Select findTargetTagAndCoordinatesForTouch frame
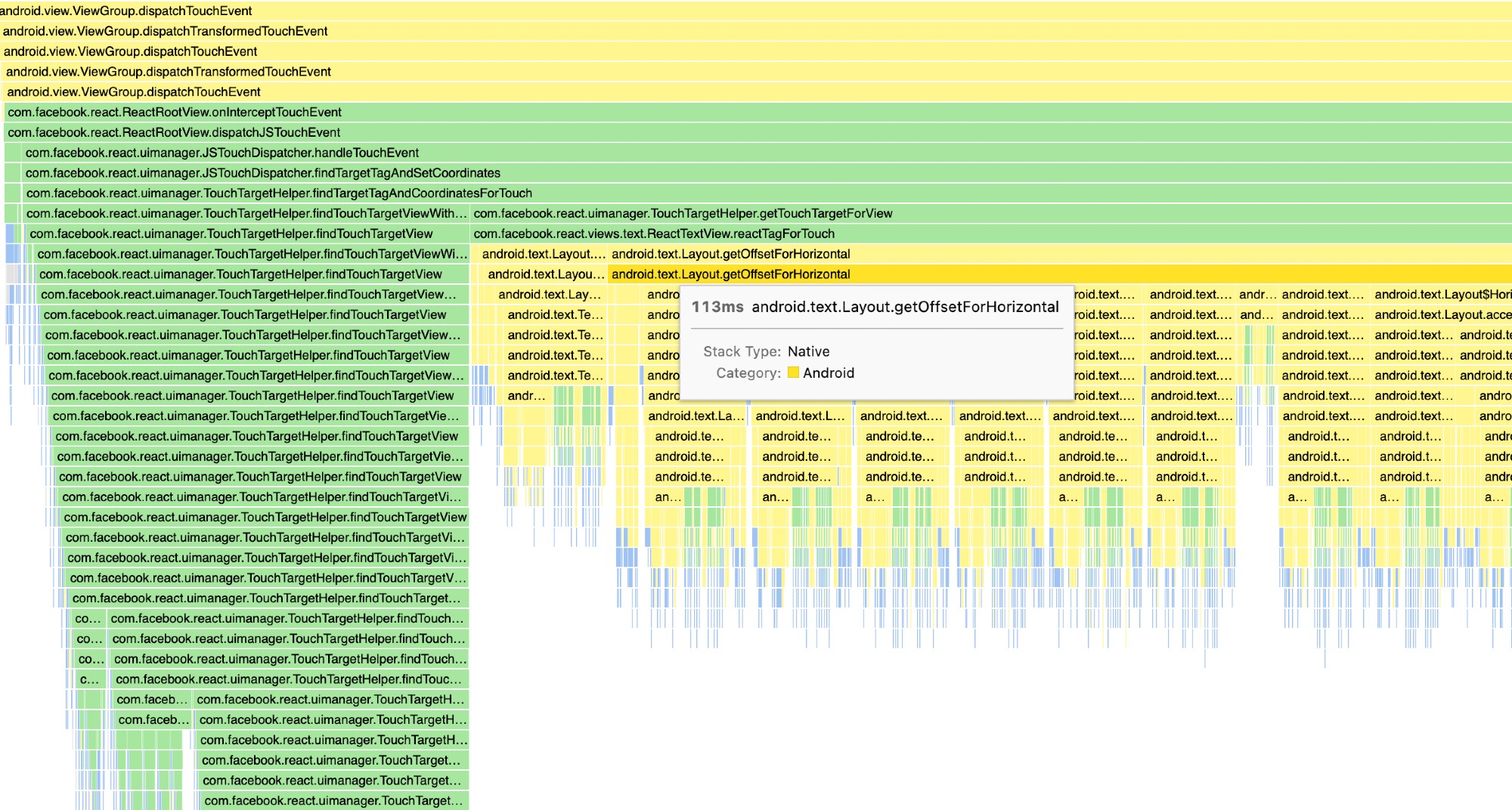 click(x=279, y=193)
